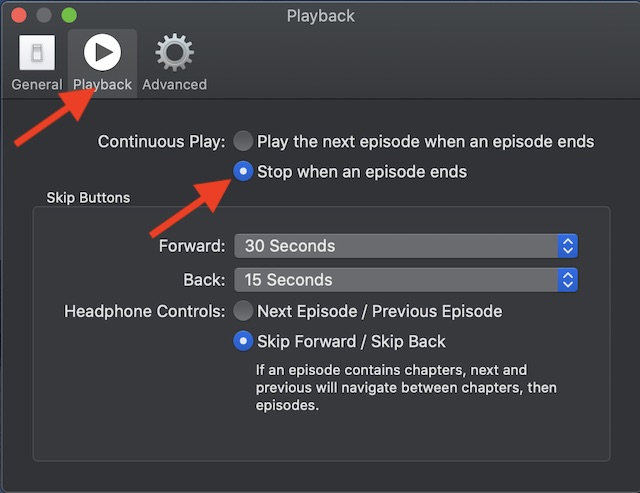Click the Stop when an episode ends label

pyautogui.click(x=362, y=172)
